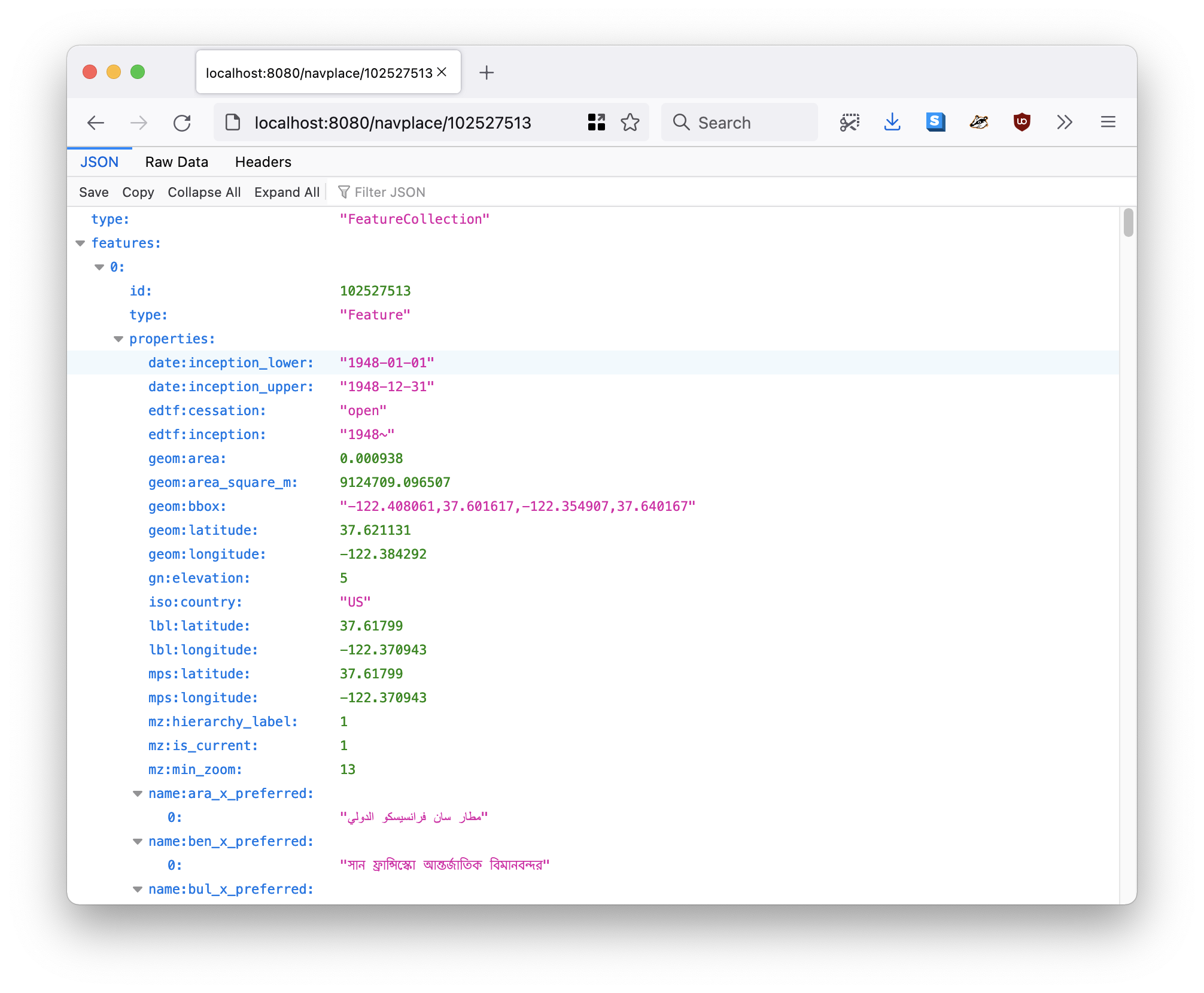Select the date:inception_upper row
This screenshot has height=993, width=1204.
click(593, 386)
